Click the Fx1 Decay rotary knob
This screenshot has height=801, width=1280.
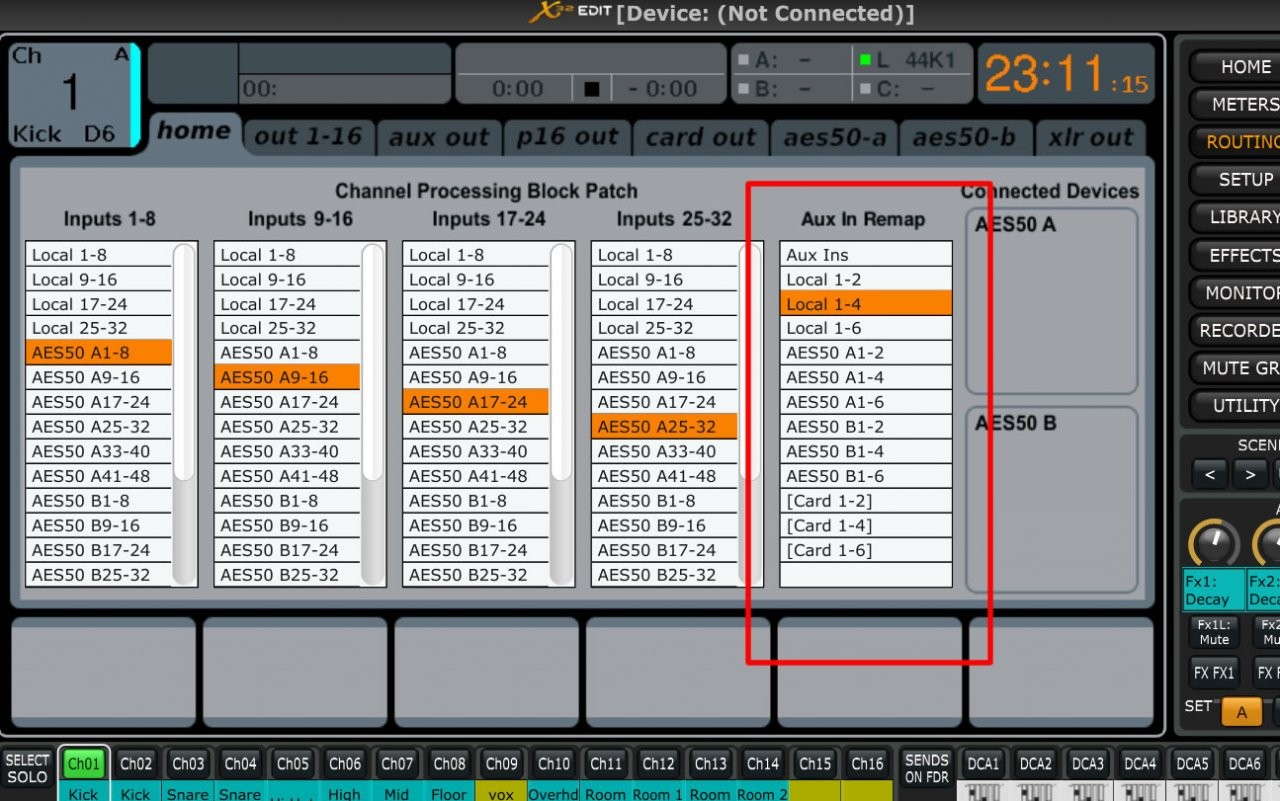1213,543
